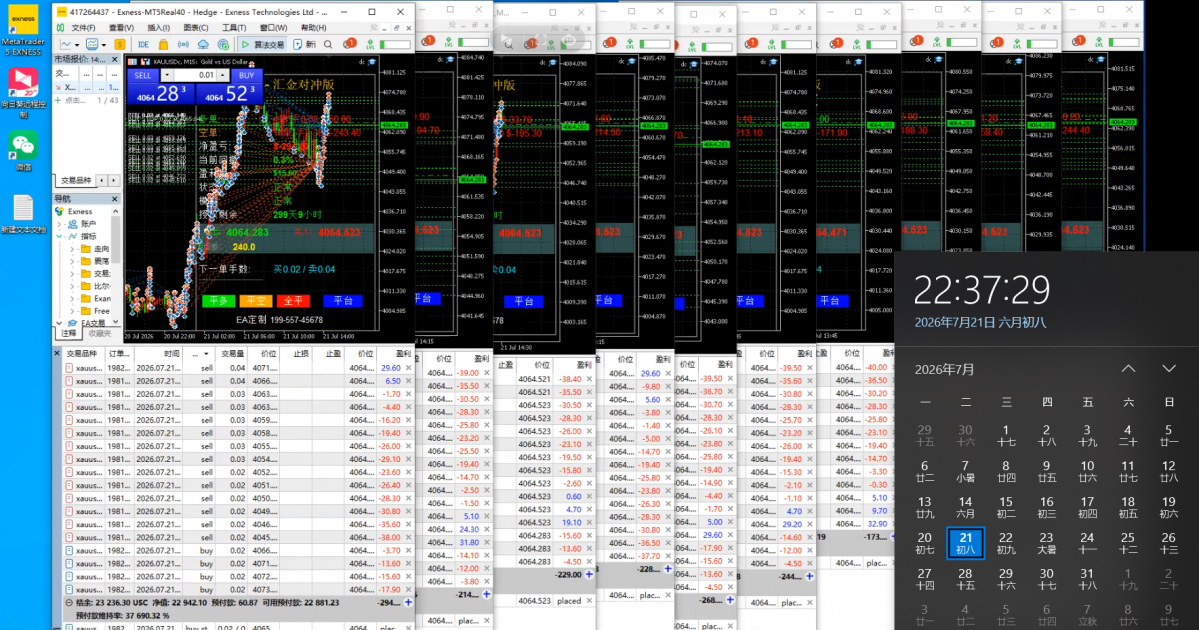
Task: Open the 工具(T) menu
Action: 234,28
